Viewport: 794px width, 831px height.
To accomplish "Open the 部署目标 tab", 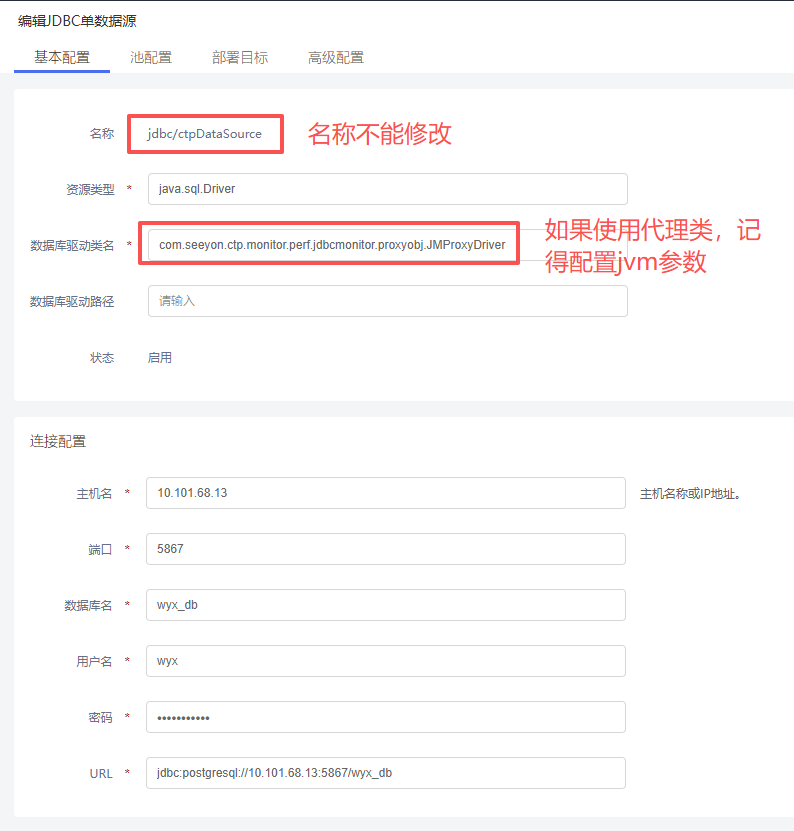I will [240, 57].
